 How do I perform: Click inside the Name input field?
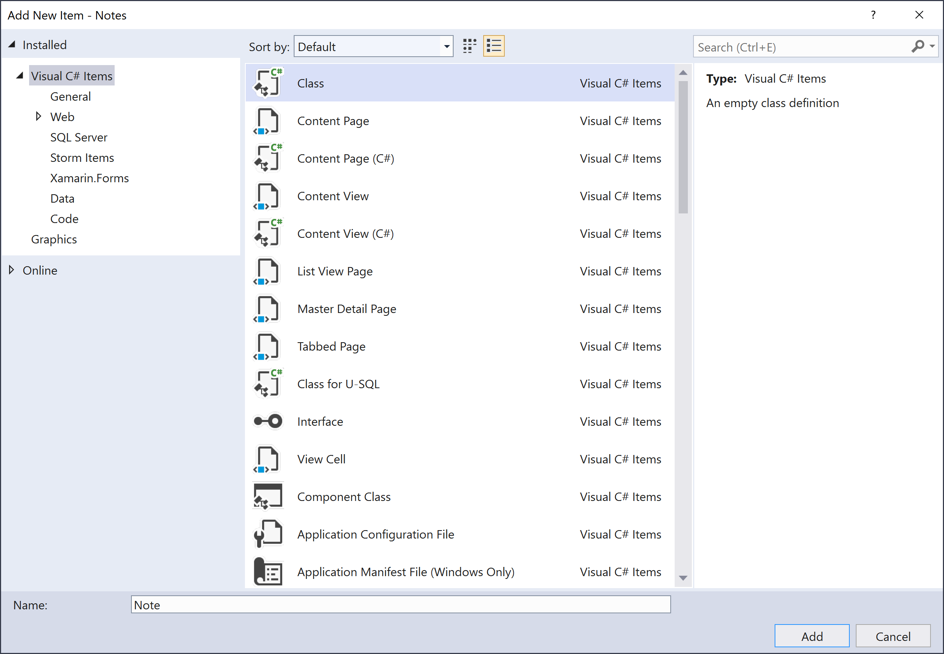[x=400, y=604]
